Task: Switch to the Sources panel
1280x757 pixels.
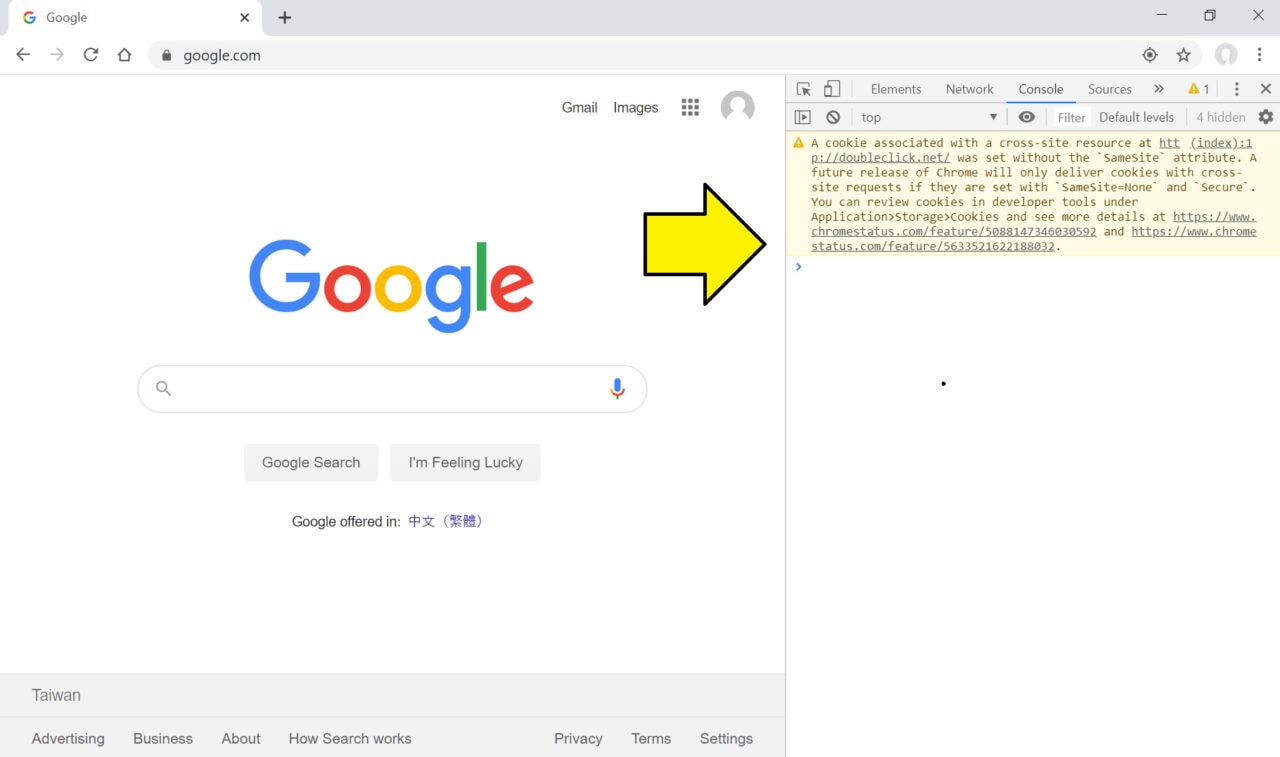Action: [x=1109, y=89]
